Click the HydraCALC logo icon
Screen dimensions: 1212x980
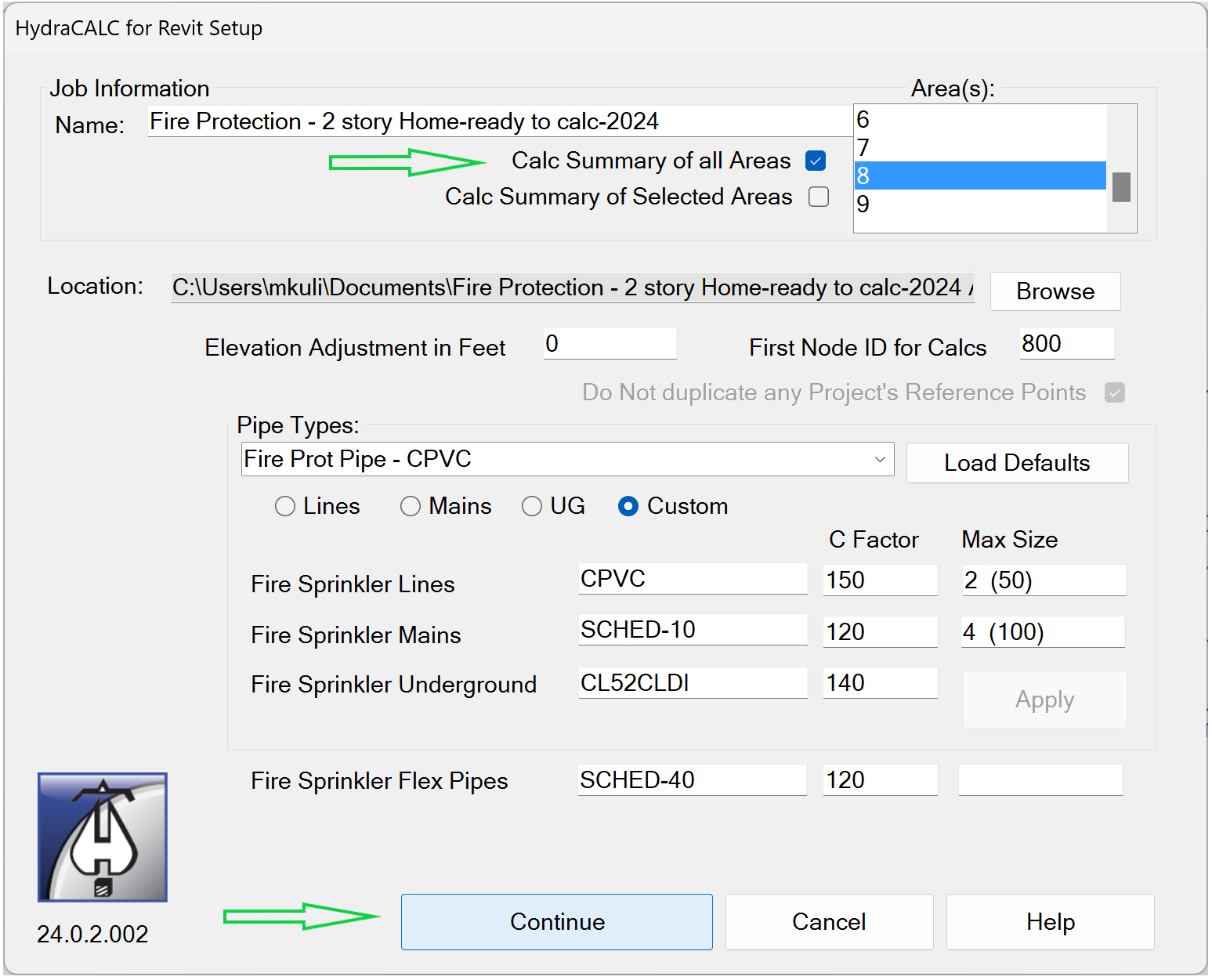103,837
